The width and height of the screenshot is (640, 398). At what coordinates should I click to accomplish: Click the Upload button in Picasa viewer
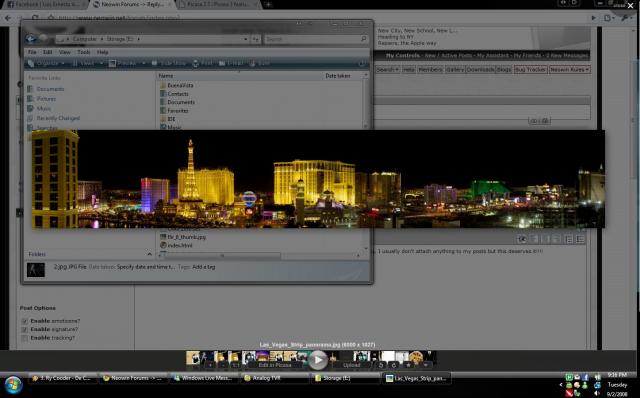(x=351, y=365)
